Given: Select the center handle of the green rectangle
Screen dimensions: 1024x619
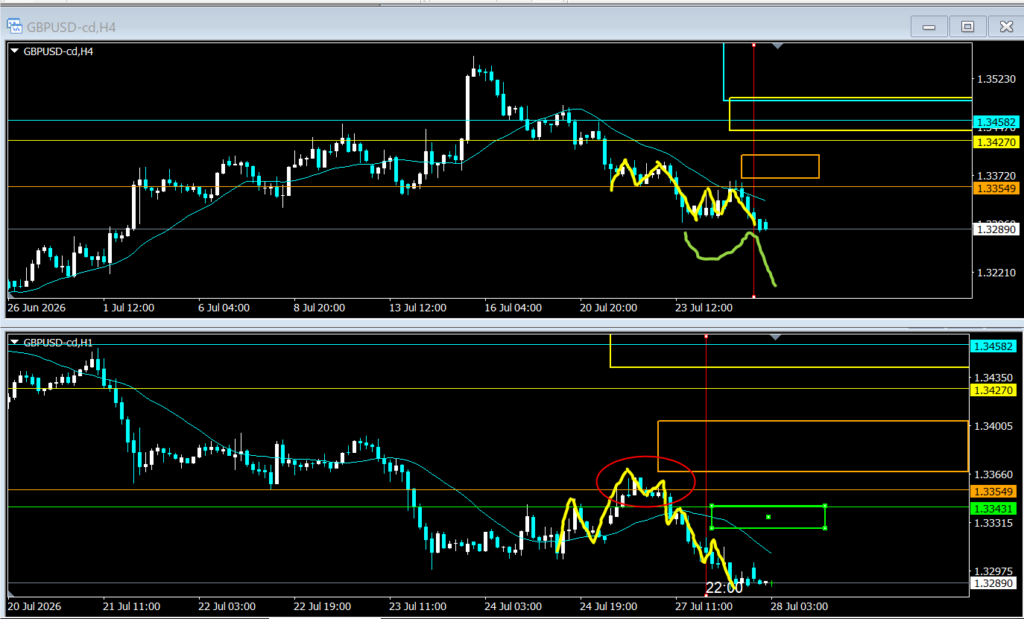Looking at the screenshot, I should click(x=768, y=517).
